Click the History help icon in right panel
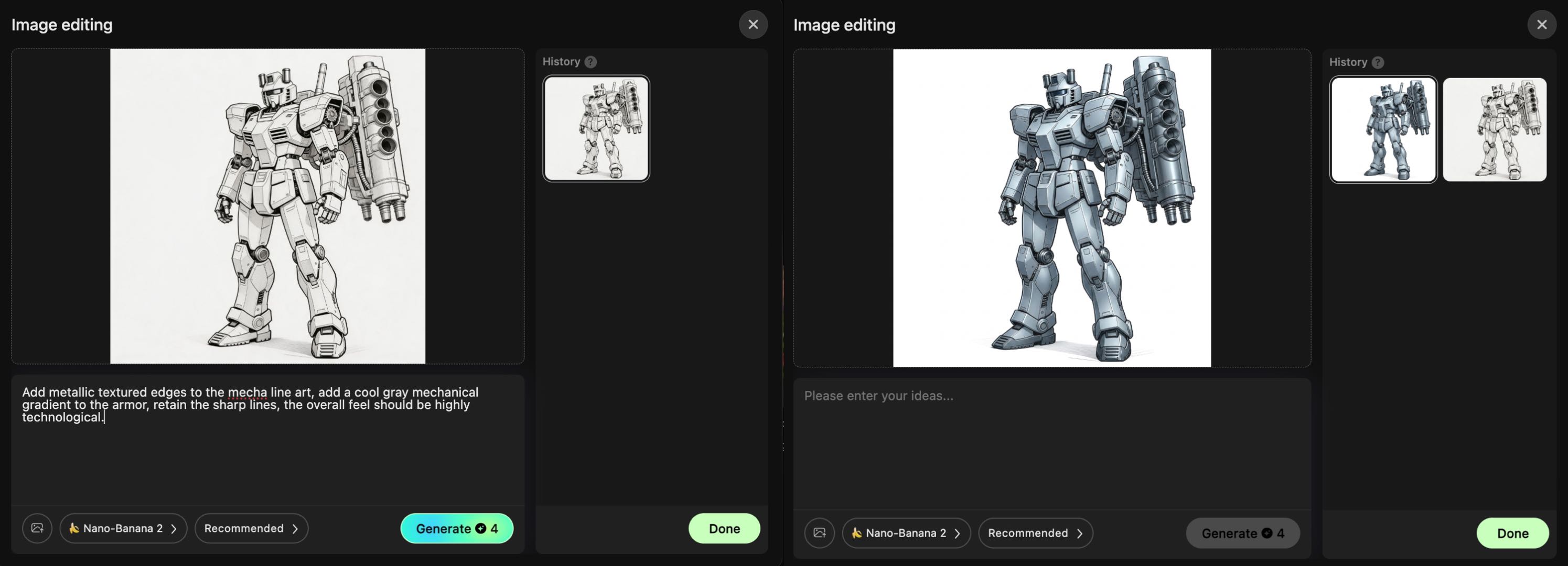Image resolution: width=1568 pixels, height=566 pixels. pos(1378,61)
